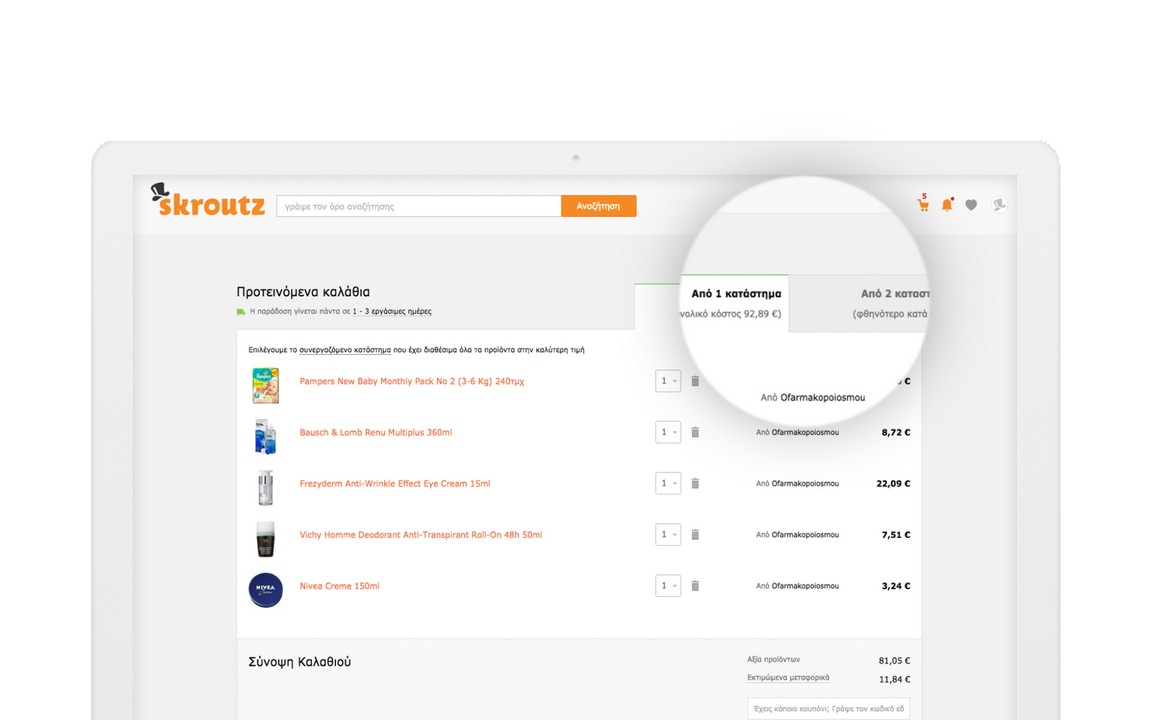Click the coupon code input field

tap(829, 708)
